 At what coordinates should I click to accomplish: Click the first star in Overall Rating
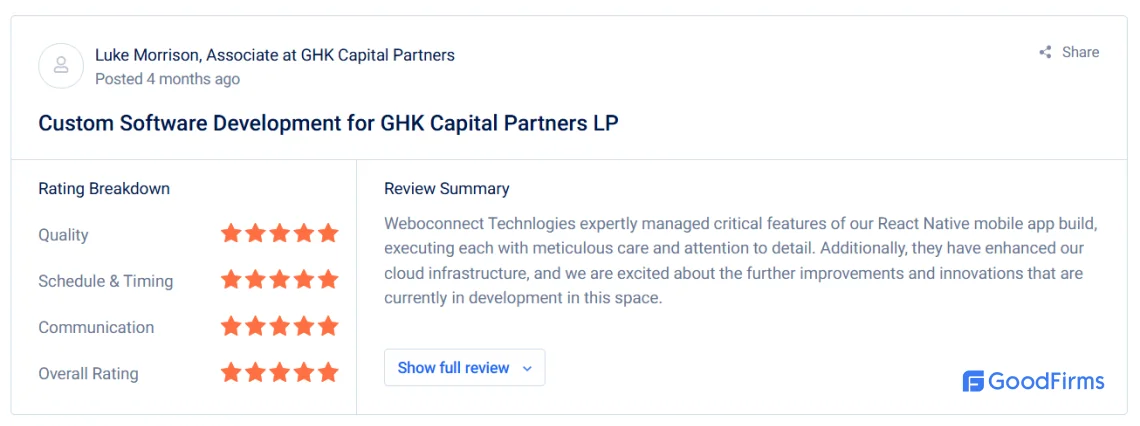point(231,373)
